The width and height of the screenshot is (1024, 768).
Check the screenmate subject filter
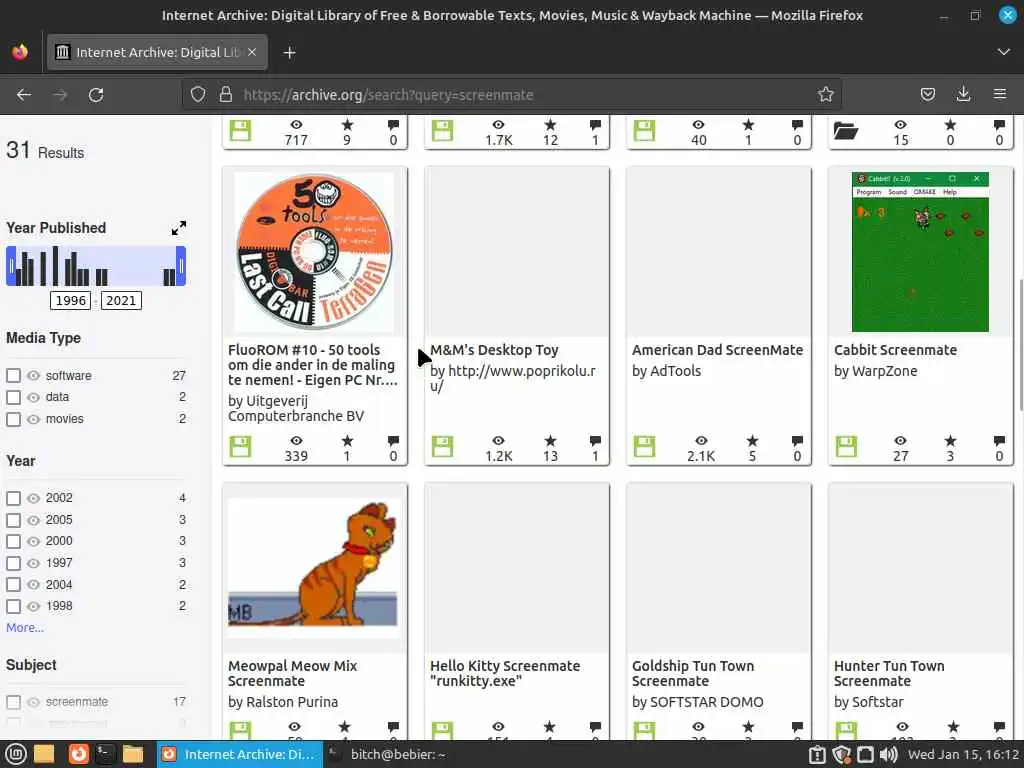[x=13, y=702]
